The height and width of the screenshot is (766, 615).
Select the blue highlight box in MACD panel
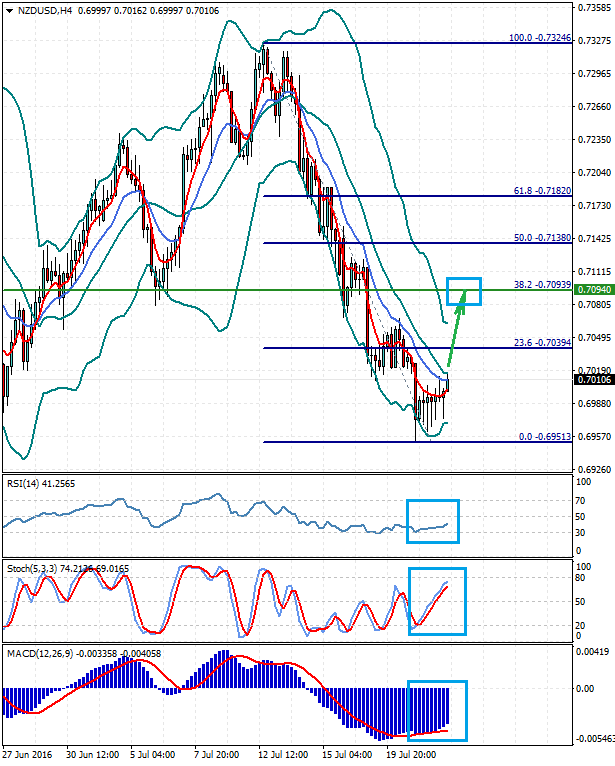[x=436, y=711]
